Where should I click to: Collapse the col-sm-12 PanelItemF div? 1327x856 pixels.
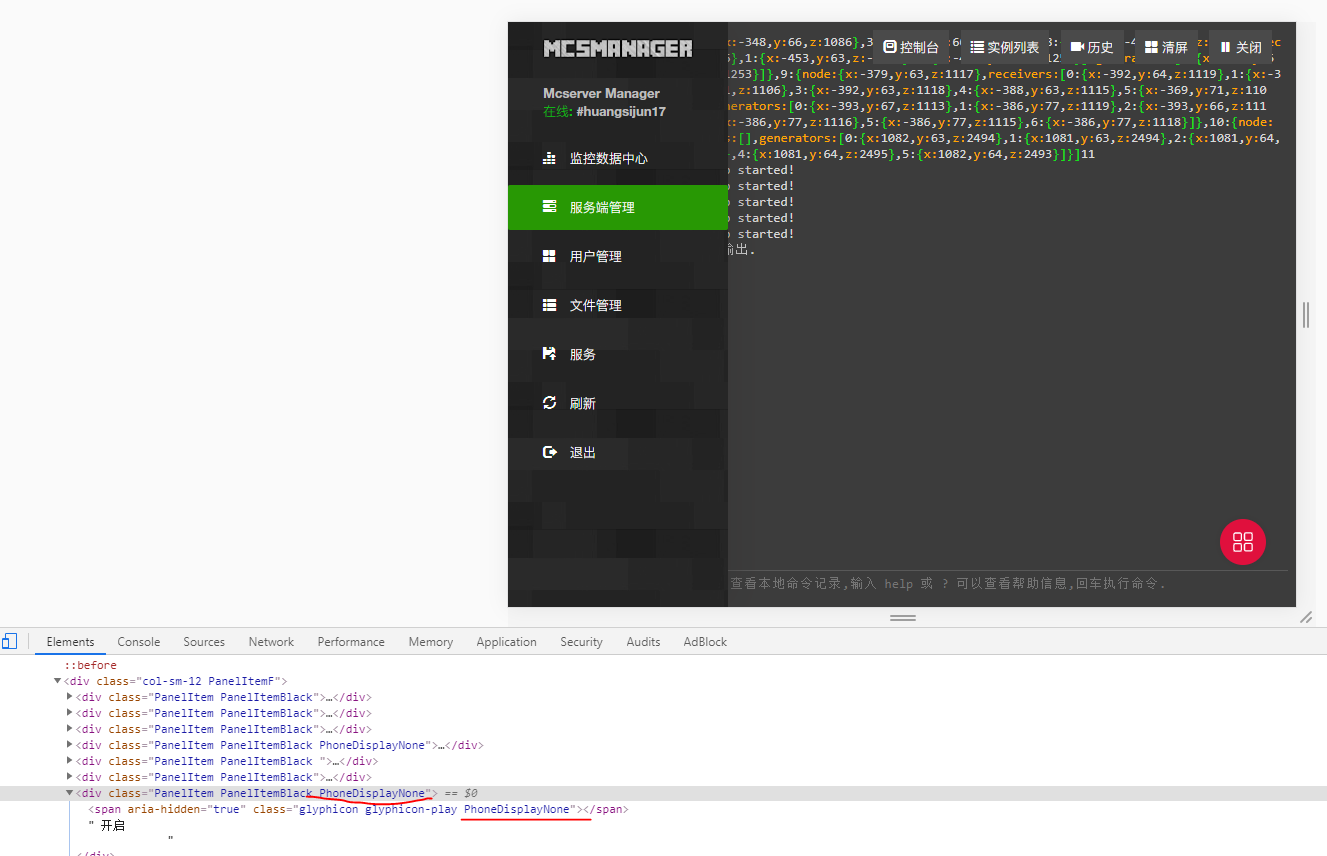[x=57, y=680]
